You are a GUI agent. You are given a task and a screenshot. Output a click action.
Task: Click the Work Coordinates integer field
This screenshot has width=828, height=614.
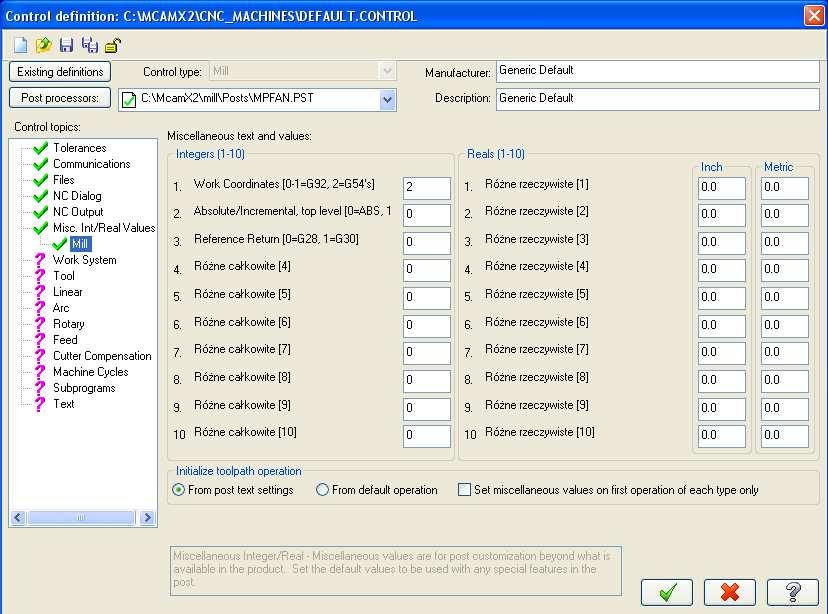(x=427, y=188)
